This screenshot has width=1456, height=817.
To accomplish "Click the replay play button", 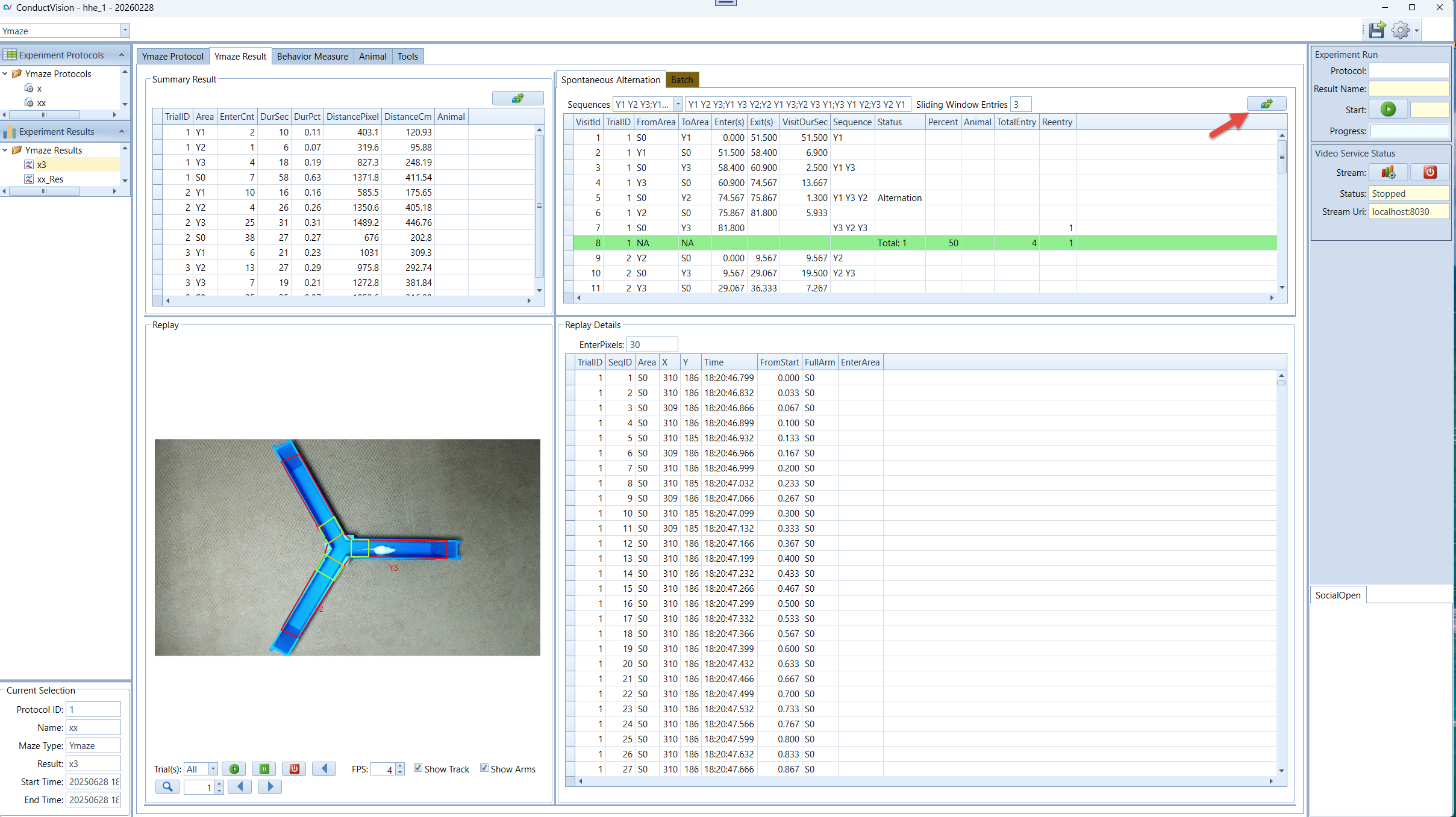I will 234,769.
